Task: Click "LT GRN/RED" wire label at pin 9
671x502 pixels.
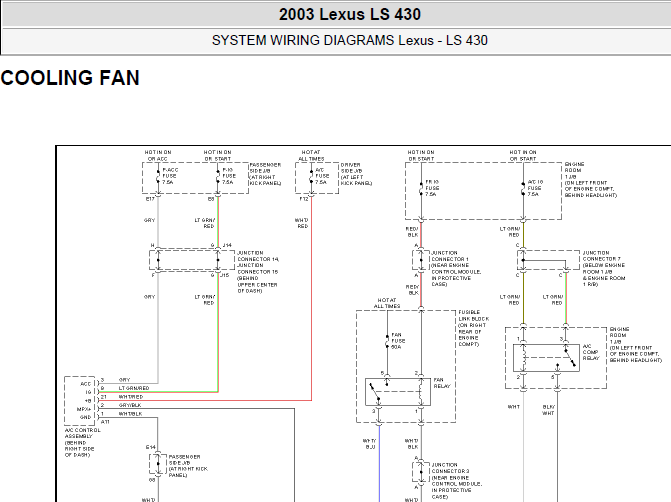Action: (134, 388)
